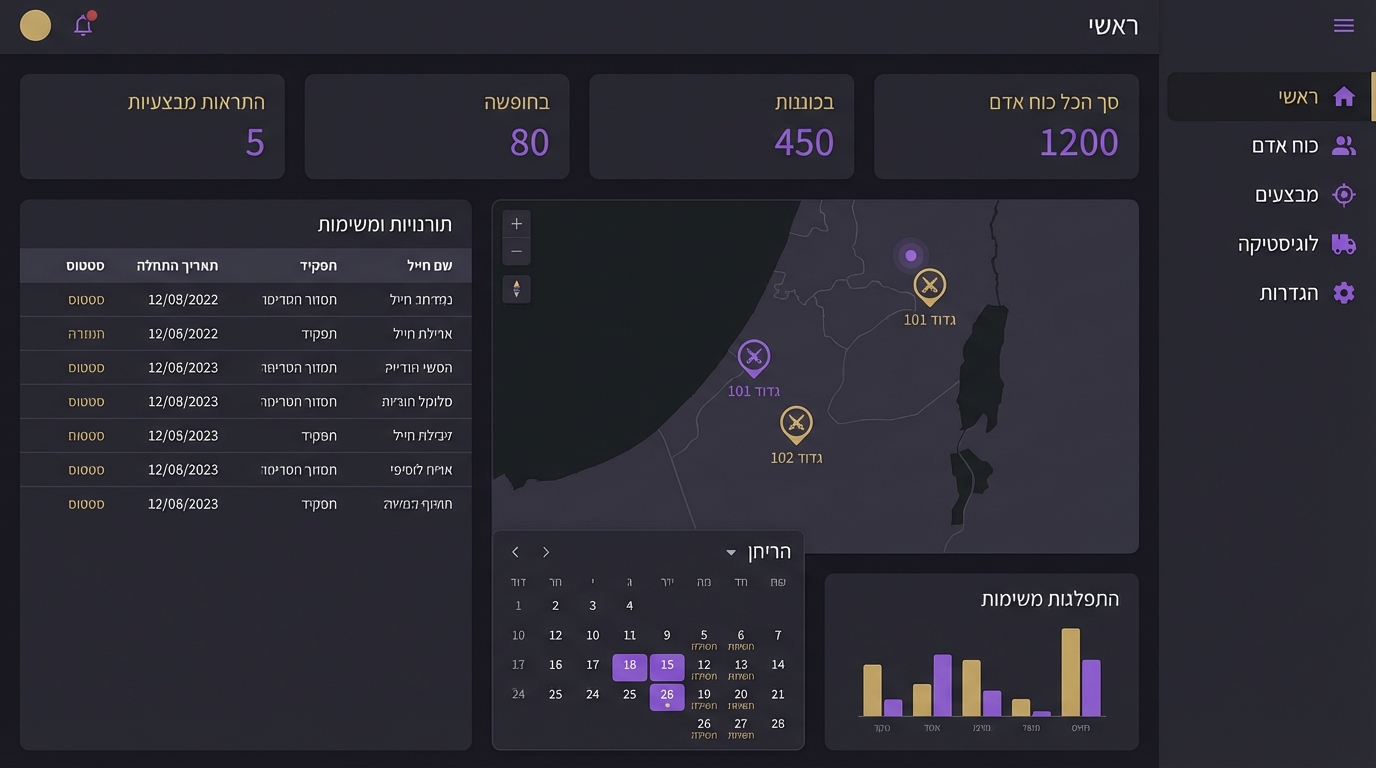Click the user avatar circle
The height and width of the screenshot is (768, 1376).
pyautogui.click(x=36, y=26)
